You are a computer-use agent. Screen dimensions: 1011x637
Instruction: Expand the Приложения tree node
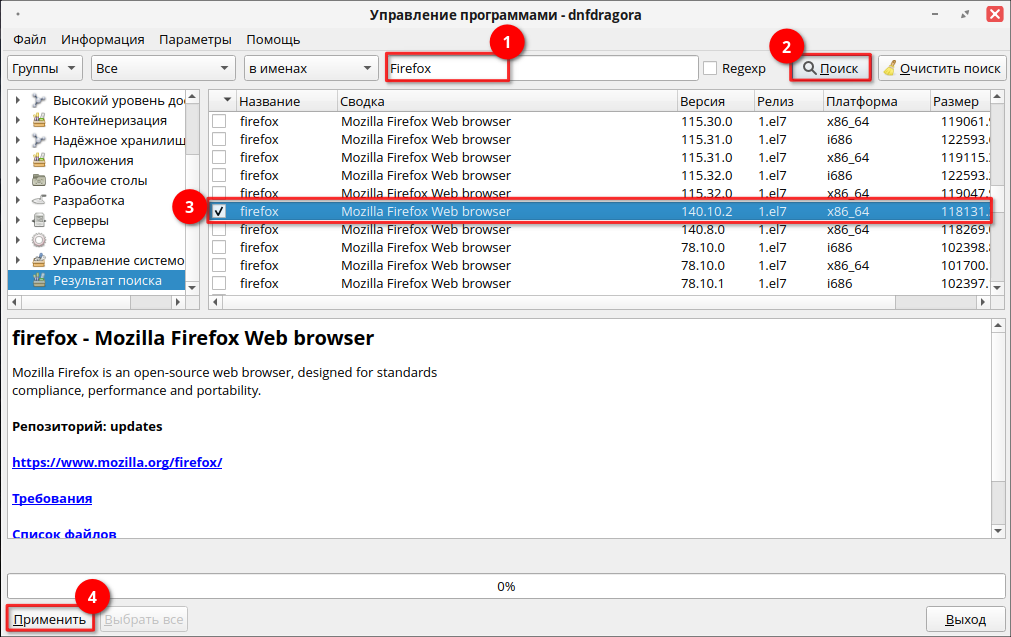pyautogui.click(x=18, y=161)
